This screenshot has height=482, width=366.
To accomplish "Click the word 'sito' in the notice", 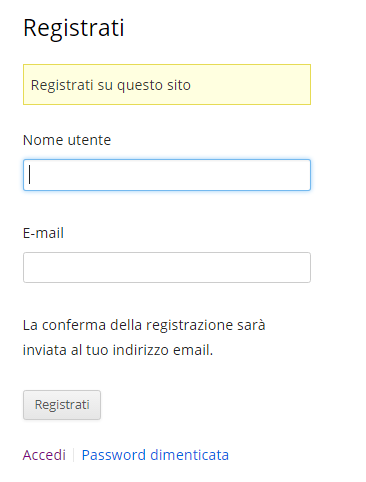I will [x=179, y=85].
